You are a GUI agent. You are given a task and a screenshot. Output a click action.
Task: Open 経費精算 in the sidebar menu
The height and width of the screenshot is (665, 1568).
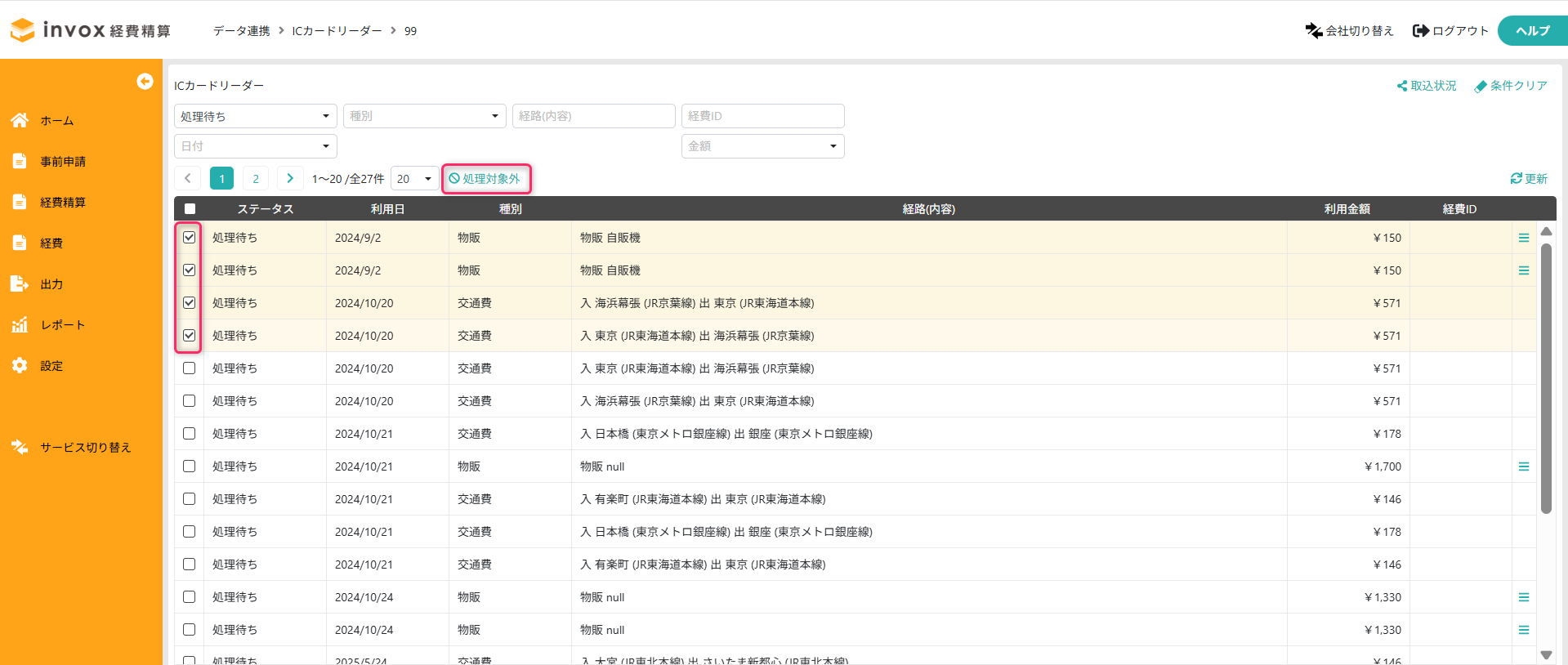[x=63, y=202]
